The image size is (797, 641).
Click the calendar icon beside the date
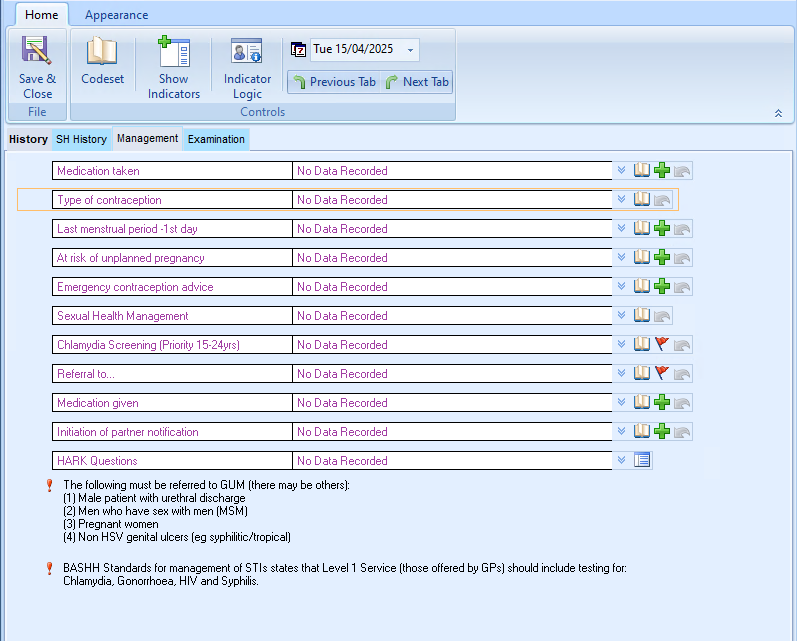pos(298,49)
